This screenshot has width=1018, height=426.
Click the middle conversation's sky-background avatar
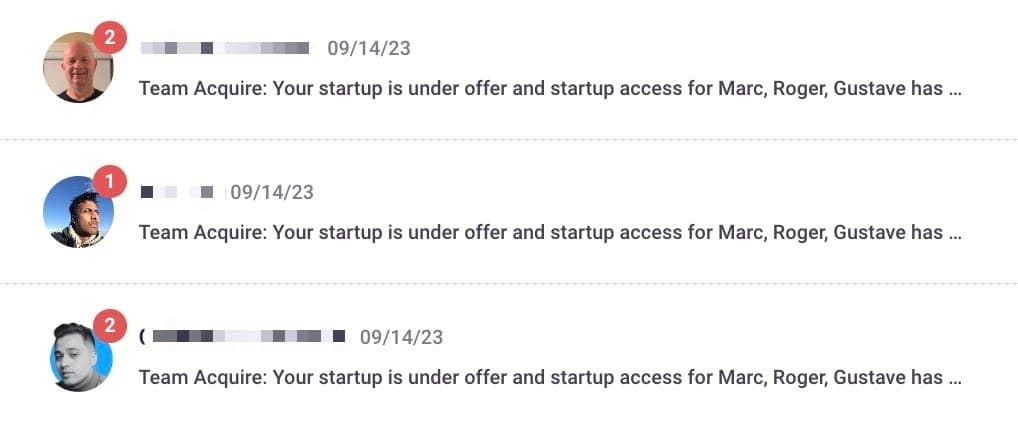(77, 213)
